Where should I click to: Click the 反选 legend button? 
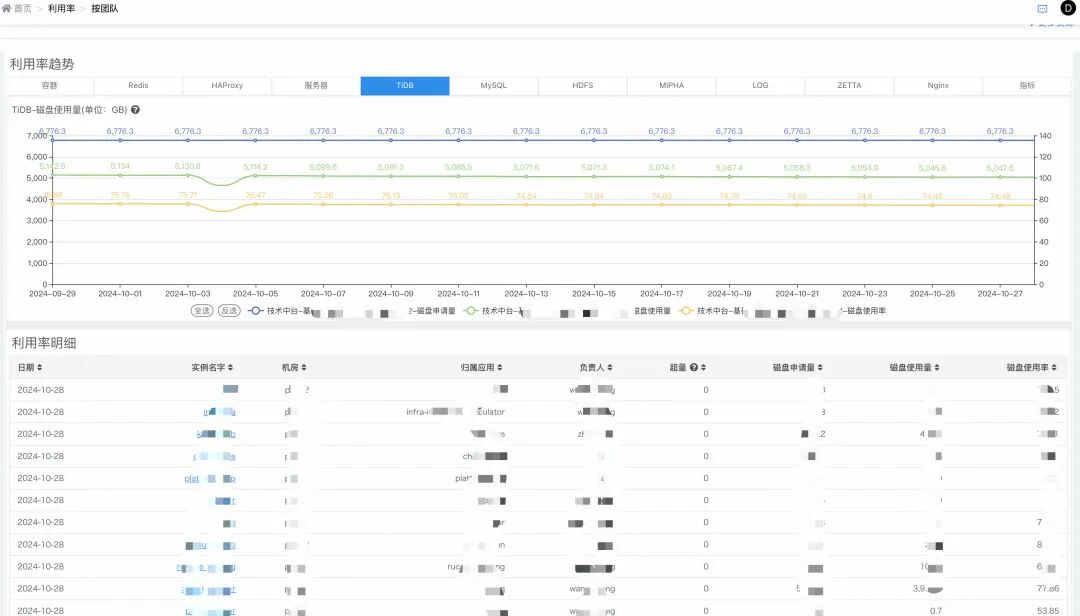(229, 311)
